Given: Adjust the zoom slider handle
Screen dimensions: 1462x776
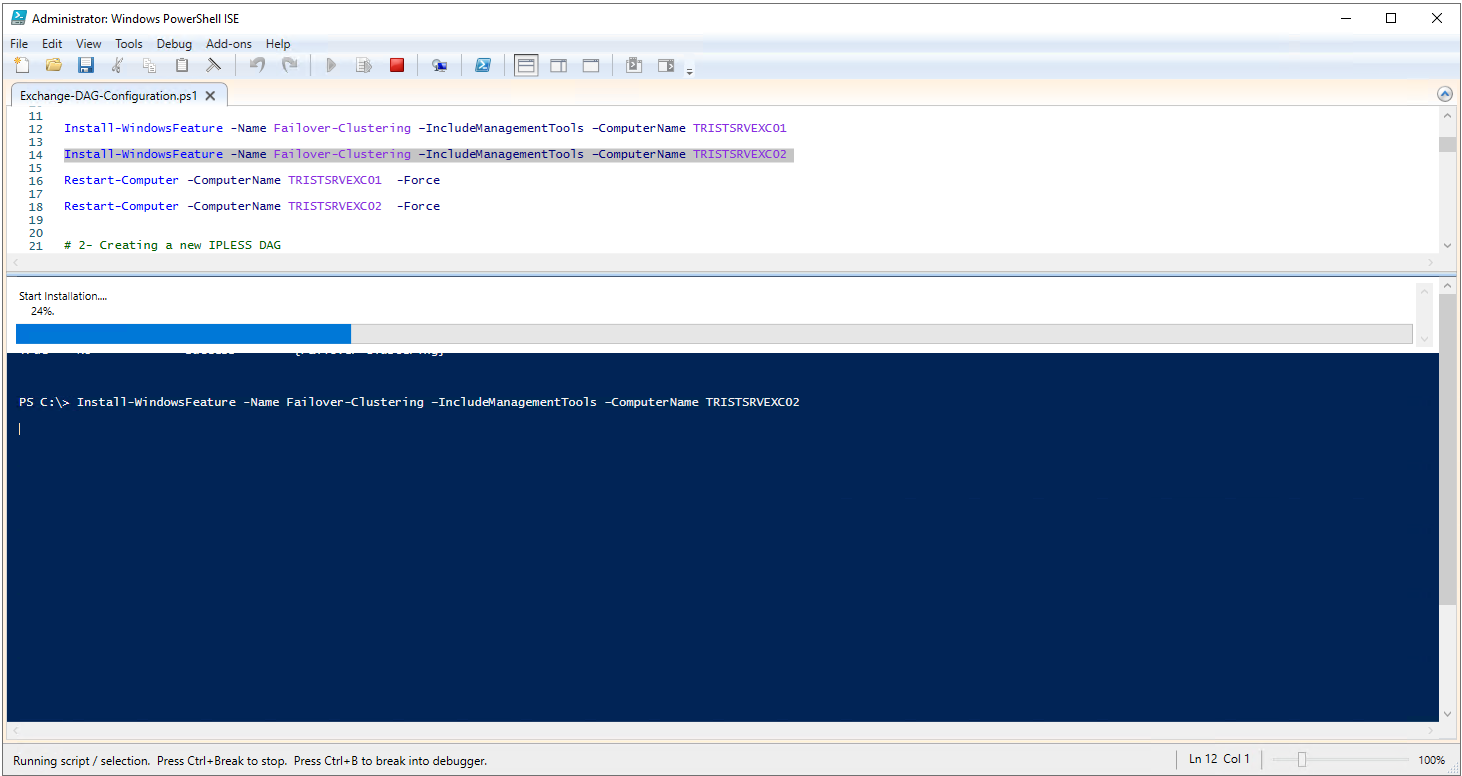Looking at the screenshot, I should pyautogui.click(x=1301, y=760).
